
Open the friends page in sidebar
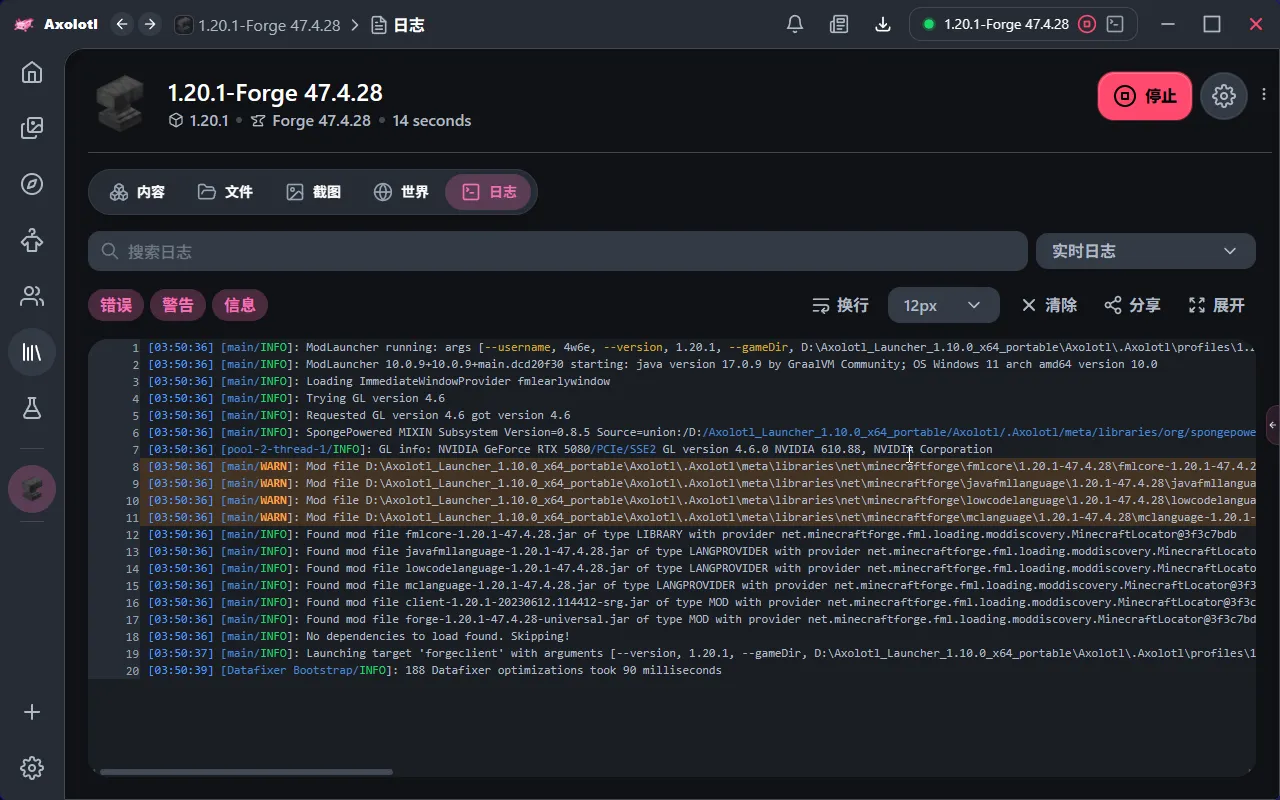point(32,296)
